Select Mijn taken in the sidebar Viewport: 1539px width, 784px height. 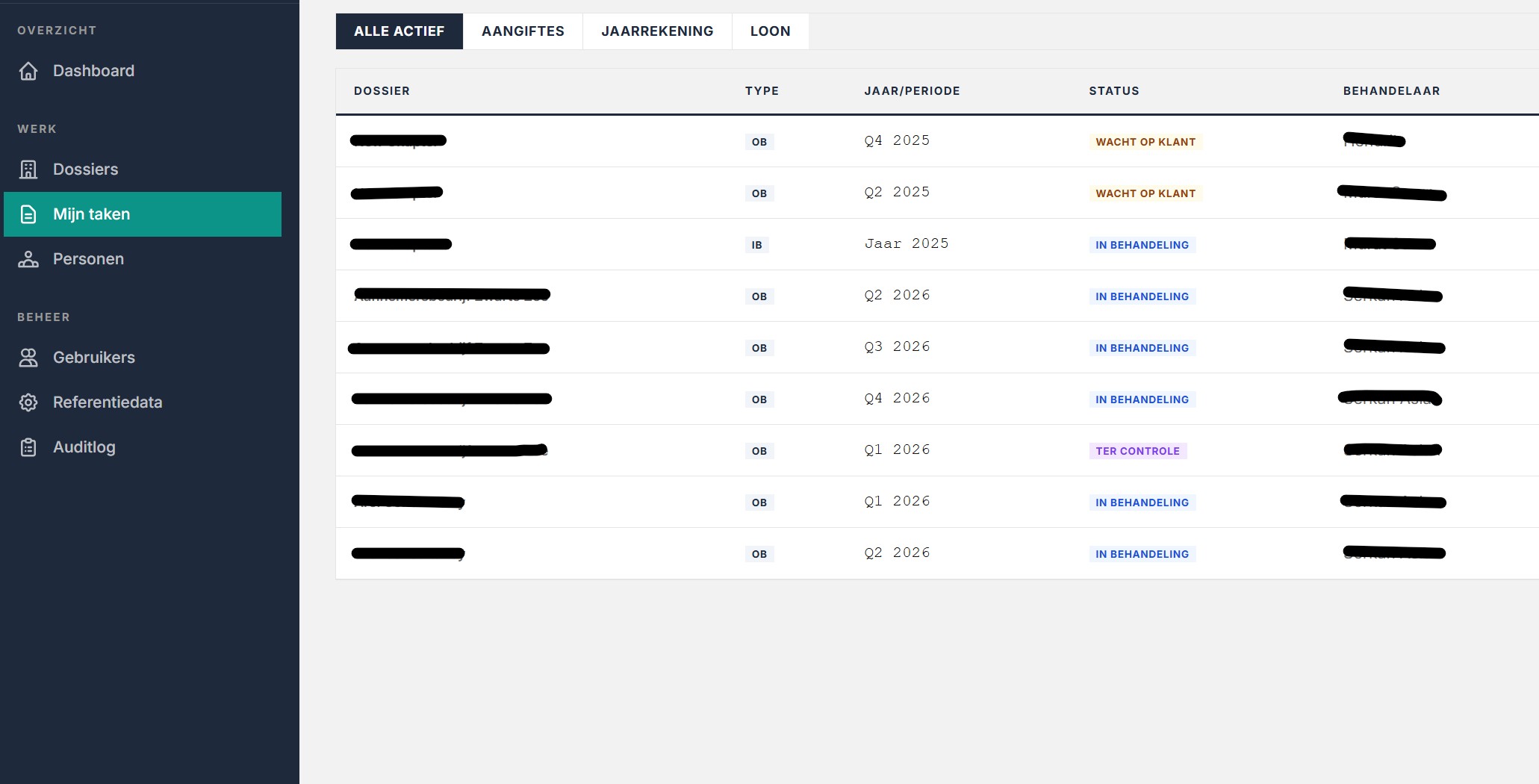[x=143, y=214]
